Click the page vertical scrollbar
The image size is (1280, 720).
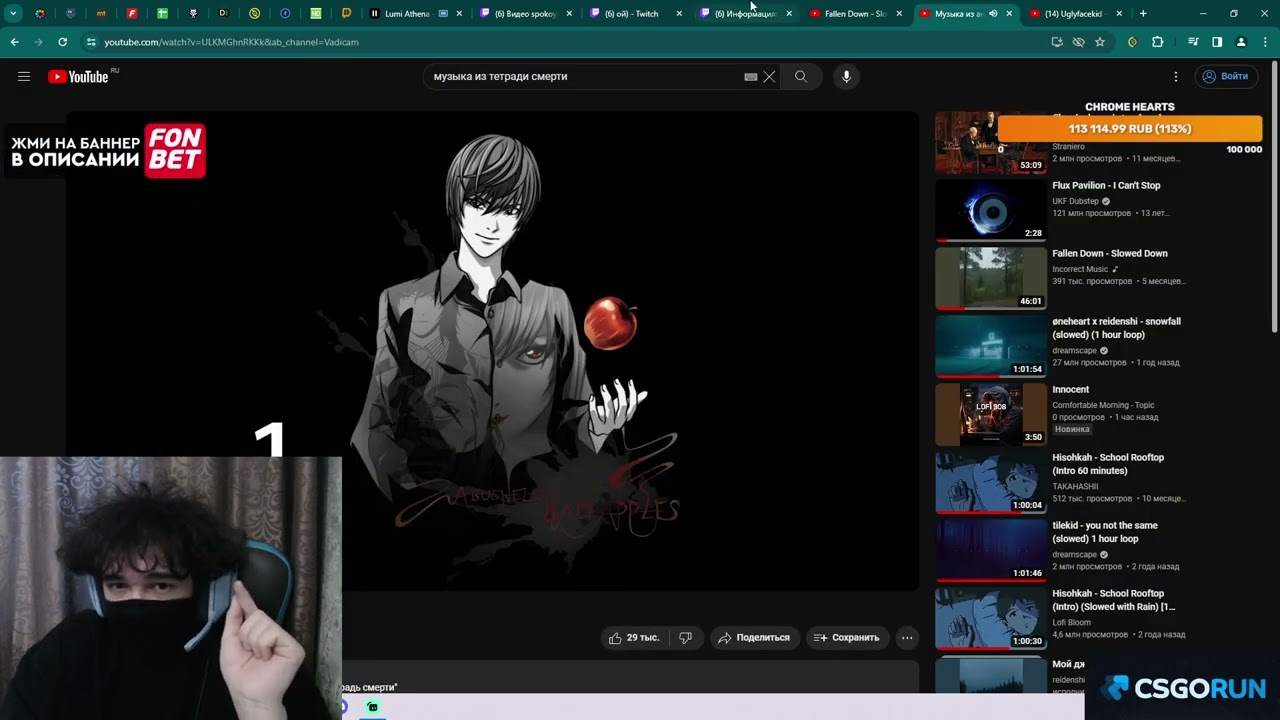coord(1274,197)
